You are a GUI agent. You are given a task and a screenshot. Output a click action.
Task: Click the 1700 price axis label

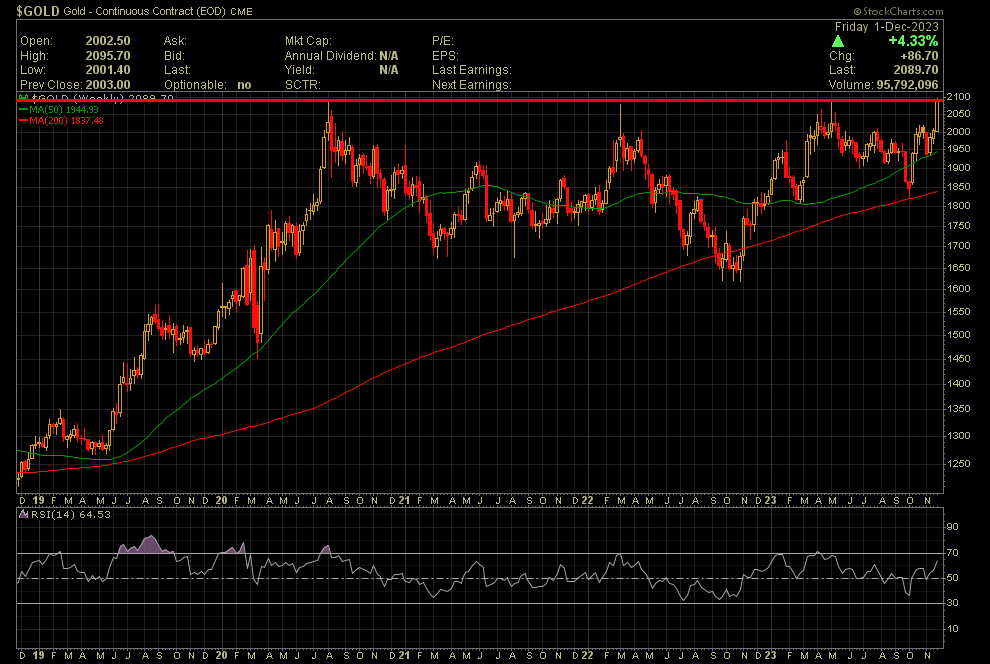point(958,246)
